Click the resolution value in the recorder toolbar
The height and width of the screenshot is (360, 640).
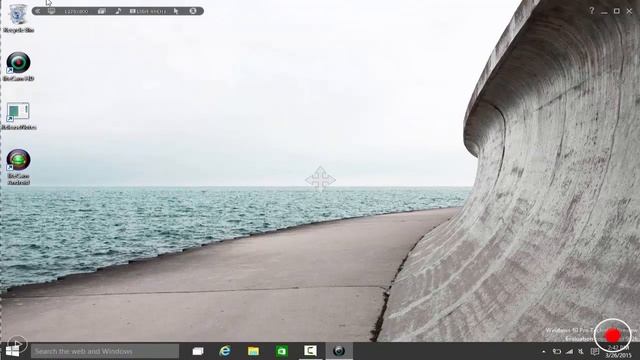tap(76, 11)
